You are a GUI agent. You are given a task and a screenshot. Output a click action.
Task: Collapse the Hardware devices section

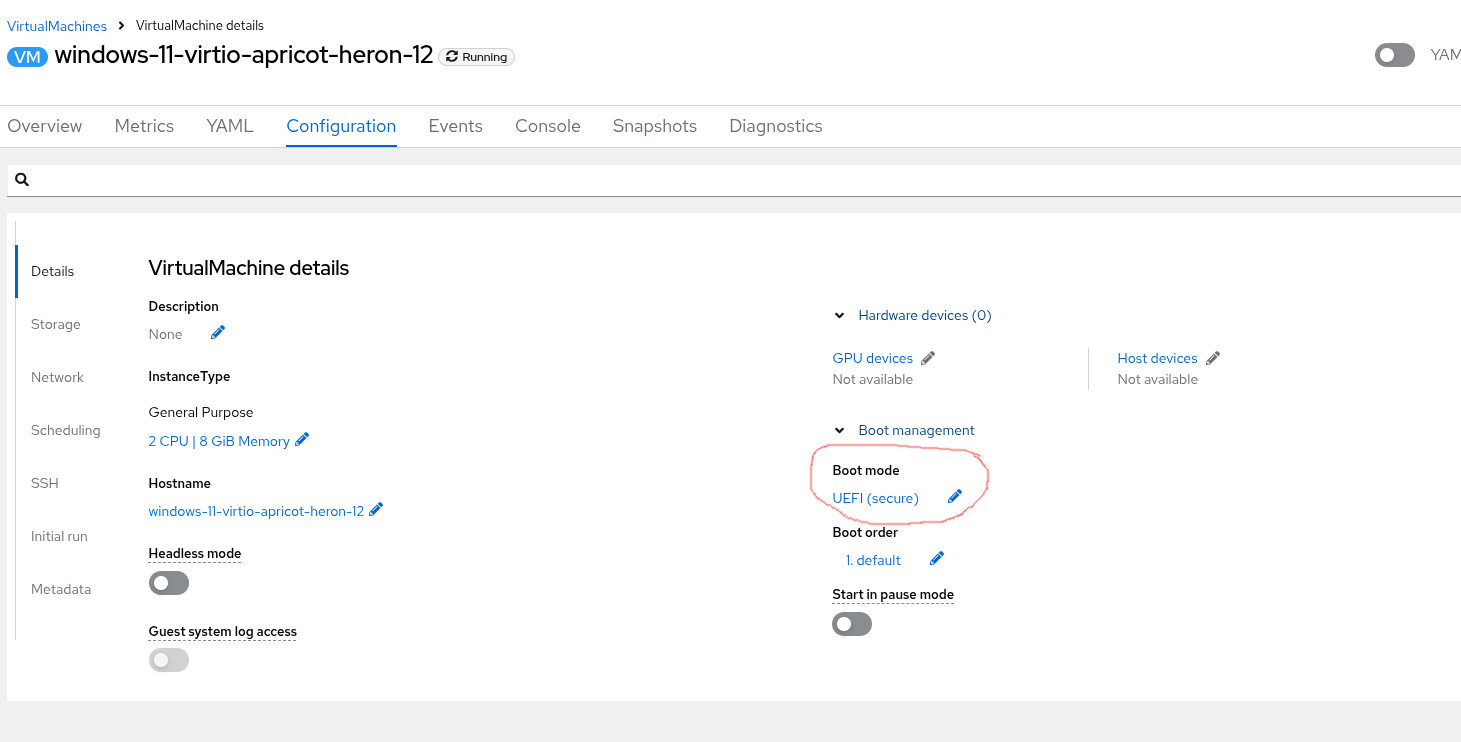click(x=840, y=315)
